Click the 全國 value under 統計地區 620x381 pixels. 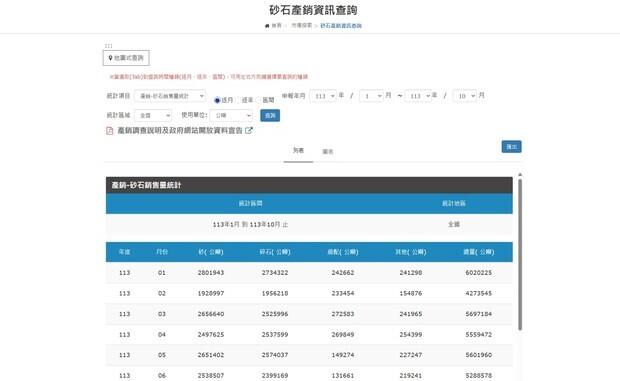click(454, 224)
